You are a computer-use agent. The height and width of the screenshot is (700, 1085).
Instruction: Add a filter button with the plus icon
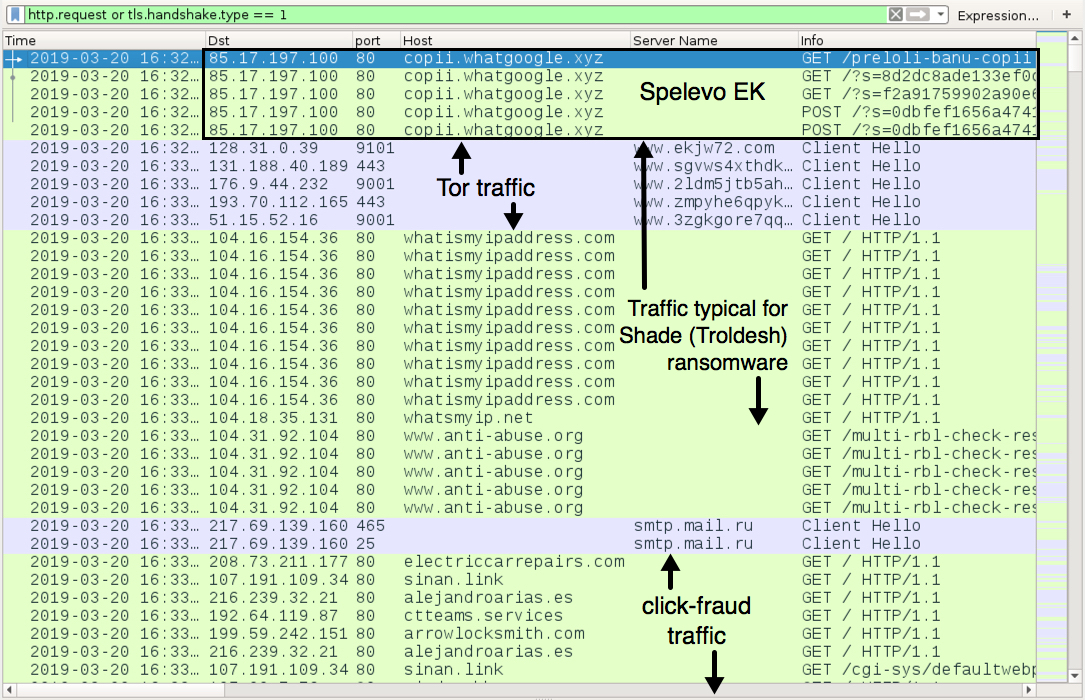(1066, 15)
